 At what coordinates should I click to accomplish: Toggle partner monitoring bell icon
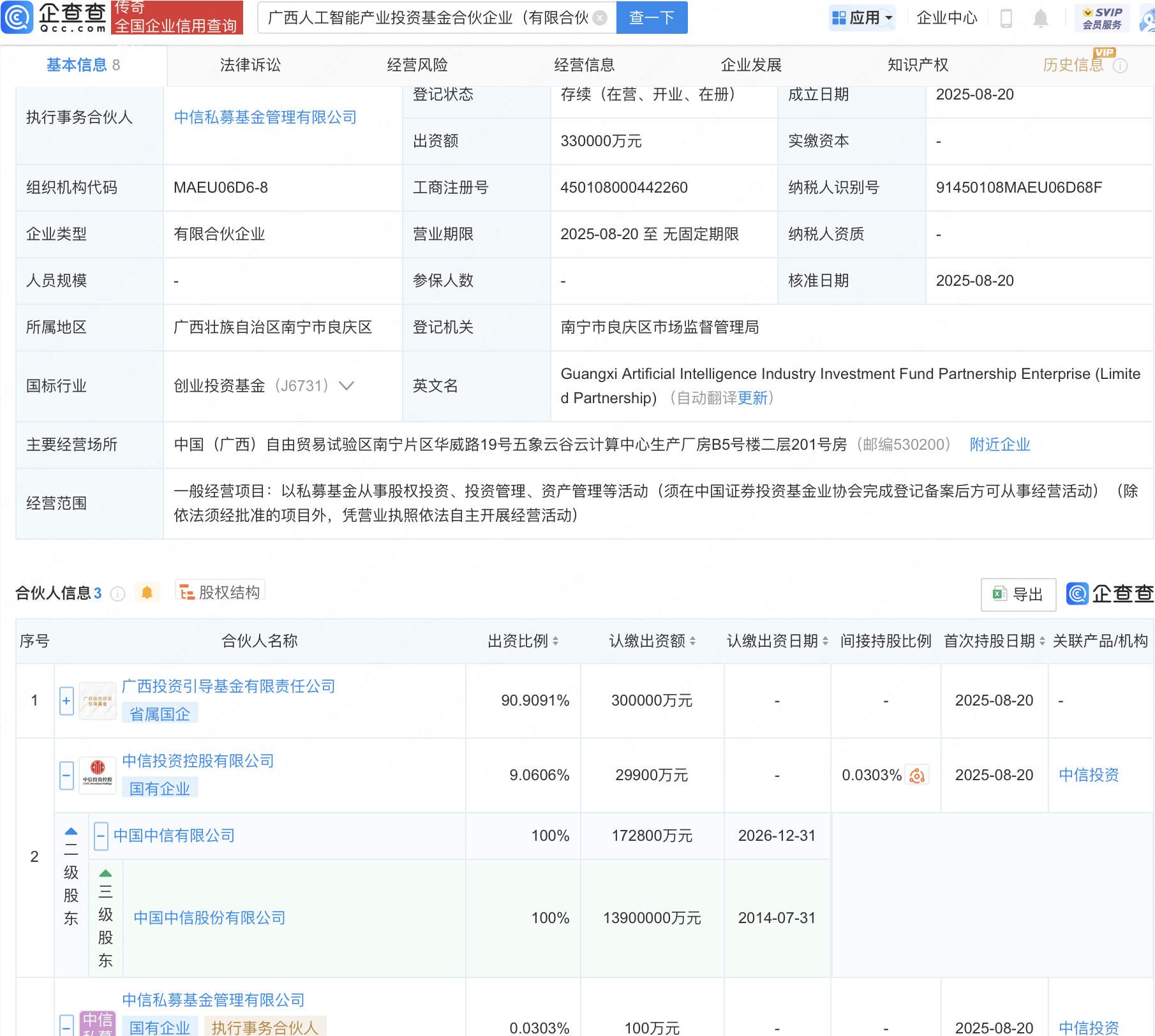tap(147, 593)
